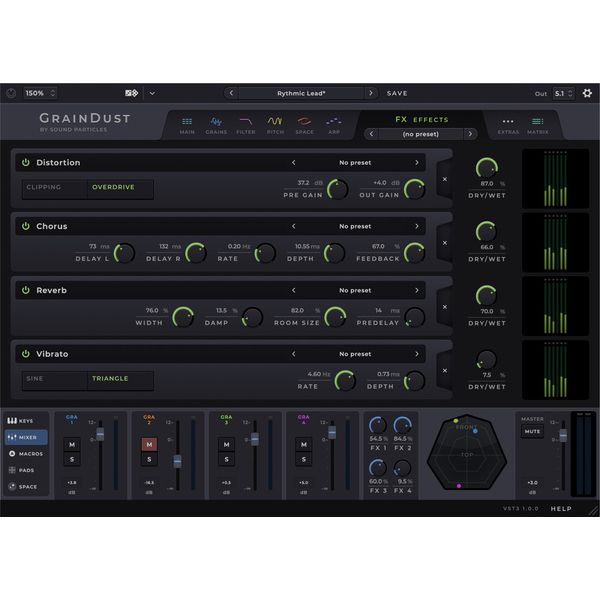The height and width of the screenshot is (600, 600).
Task: Click the FX 4 send knob
Action: click(403, 468)
